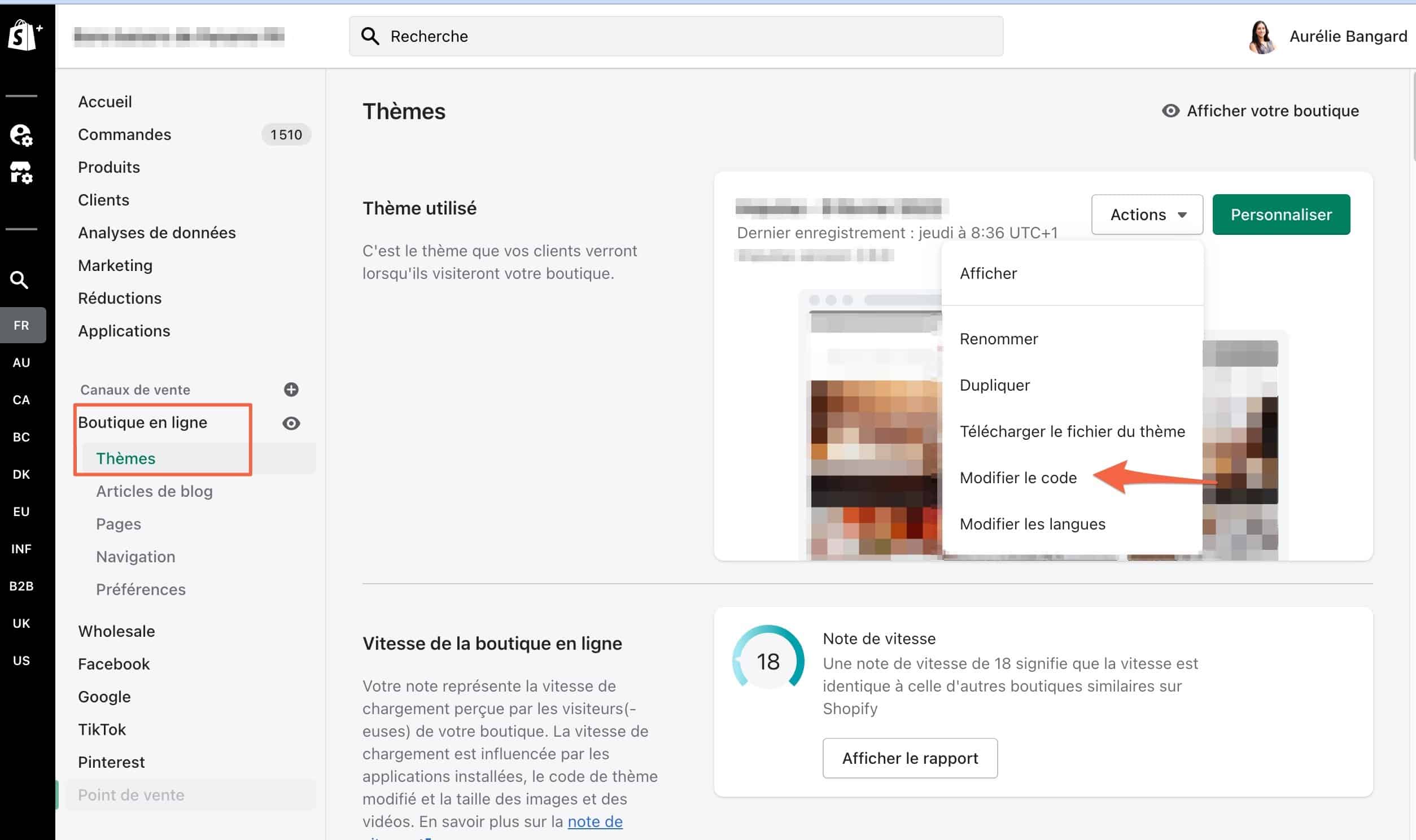This screenshot has width=1416, height=840.
Task: Open Préférences under Boutique en ligne
Action: tap(141, 590)
